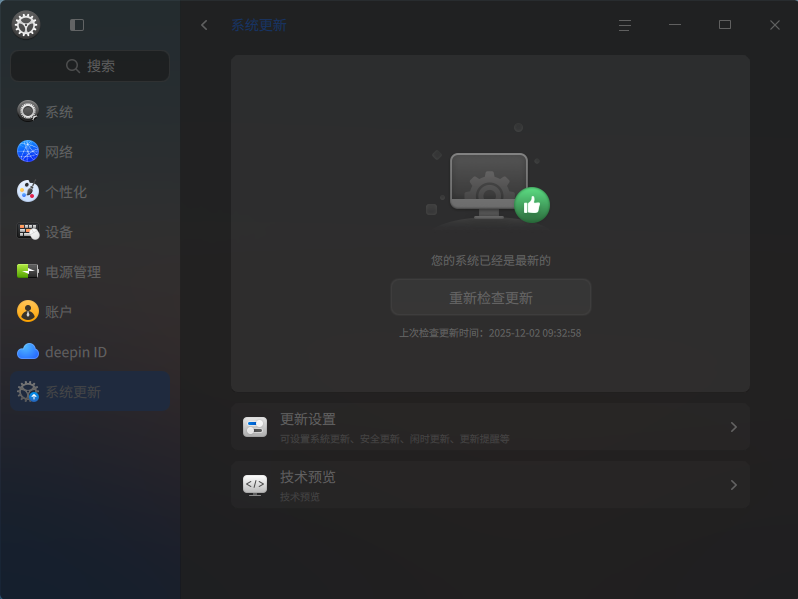The width and height of the screenshot is (798, 599).
Task: Open the hamburger main menu
Action: pos(625,25)
